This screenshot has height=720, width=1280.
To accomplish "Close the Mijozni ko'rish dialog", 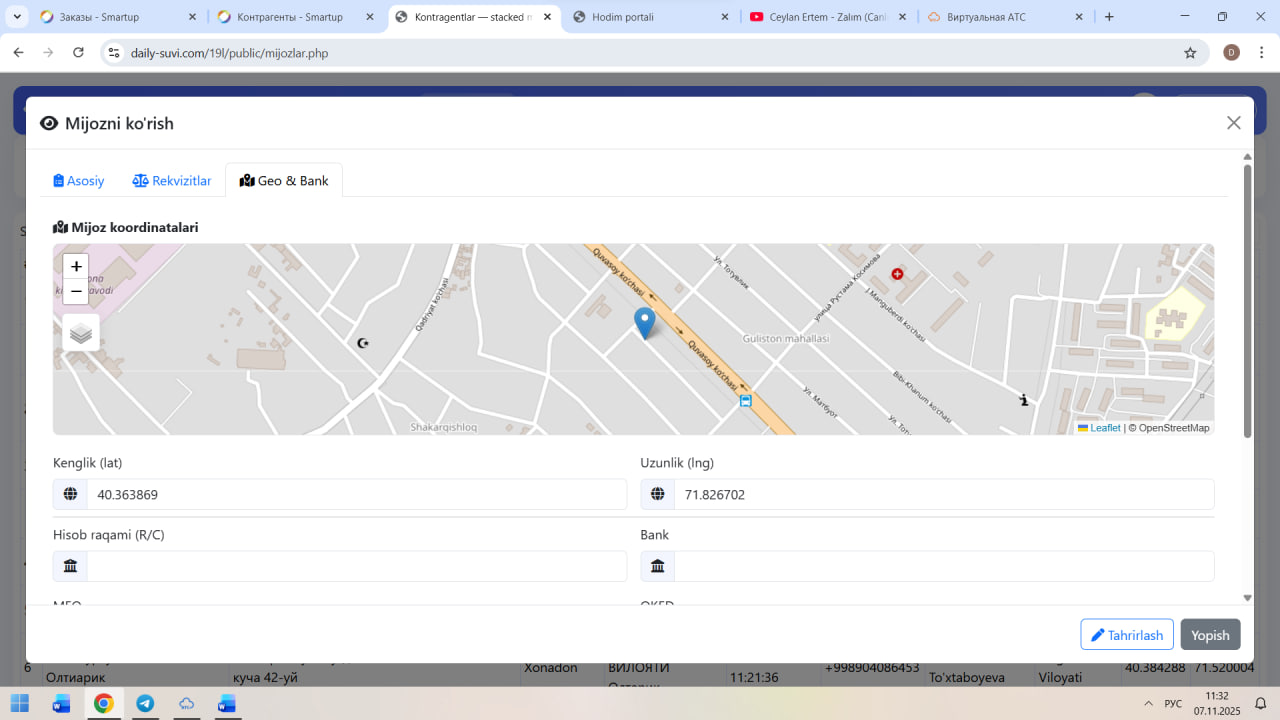I will coord(1233,123).
